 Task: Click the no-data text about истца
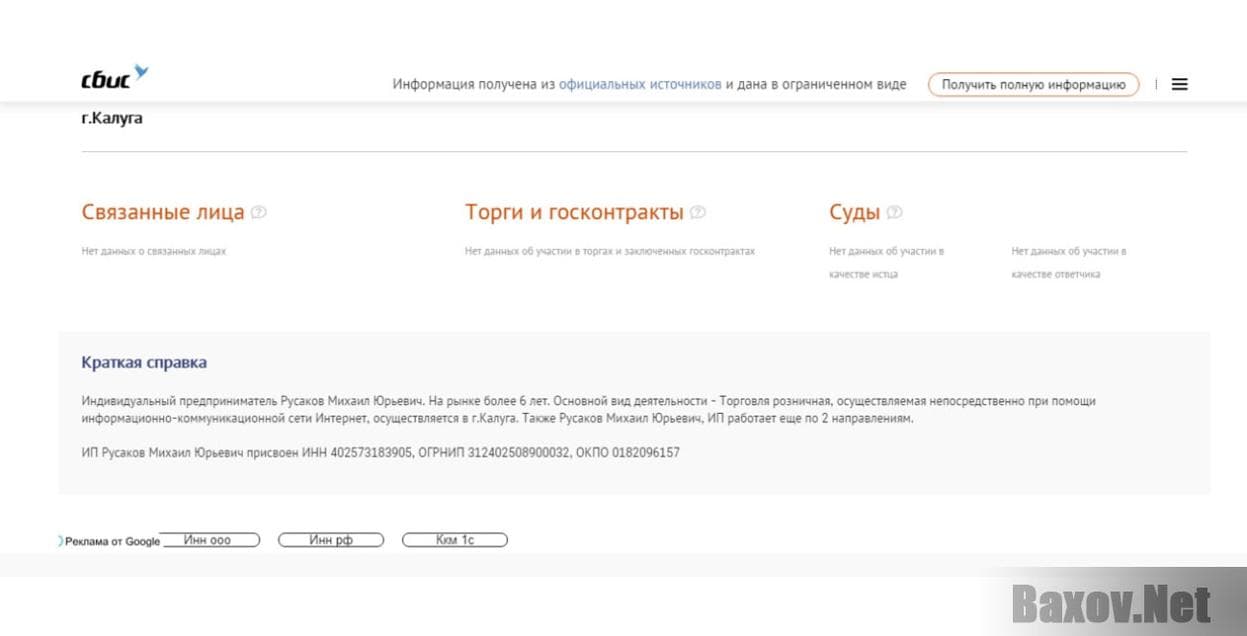tap(886, 262)
